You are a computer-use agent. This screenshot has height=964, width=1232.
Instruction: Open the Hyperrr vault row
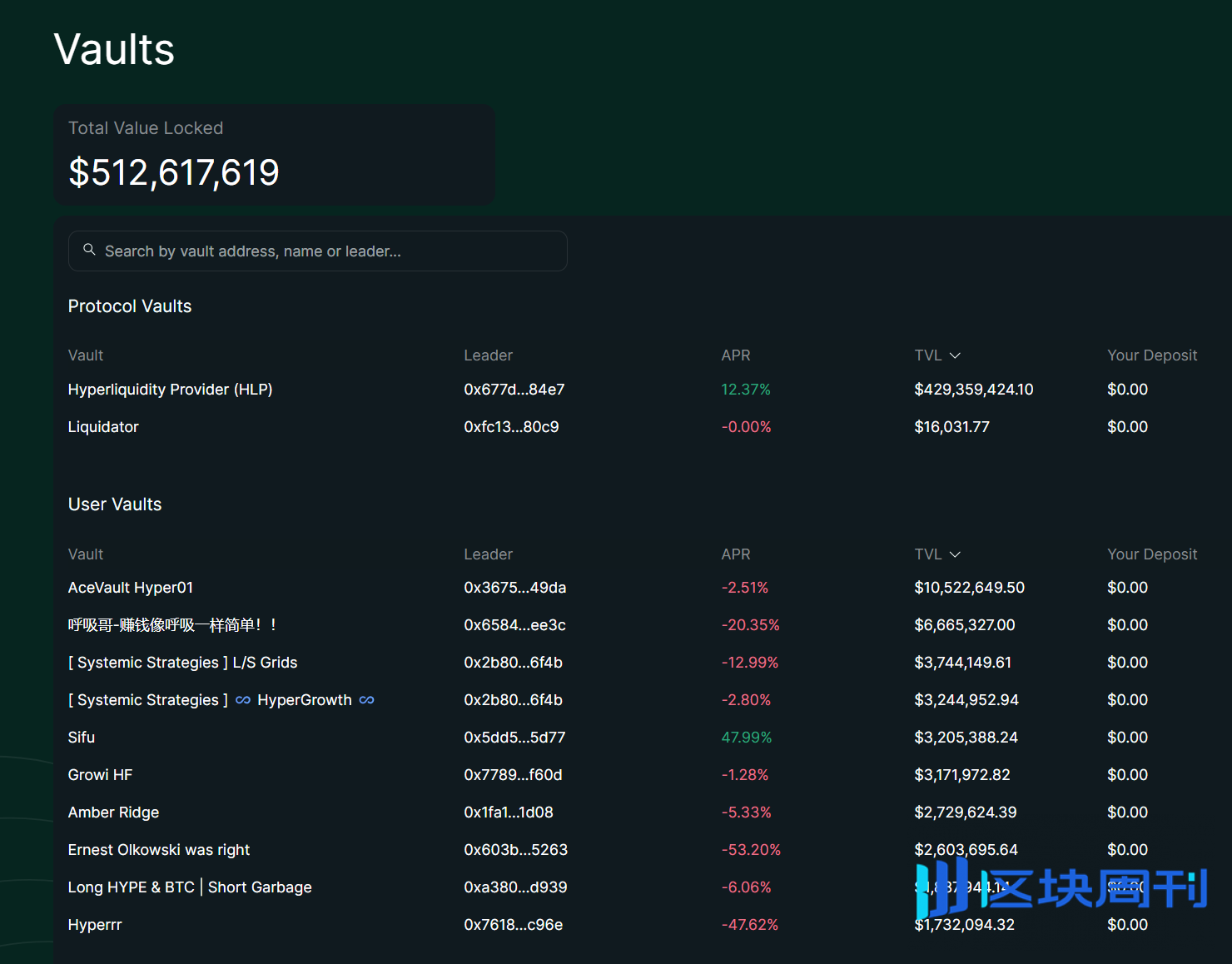click(95, 925)
